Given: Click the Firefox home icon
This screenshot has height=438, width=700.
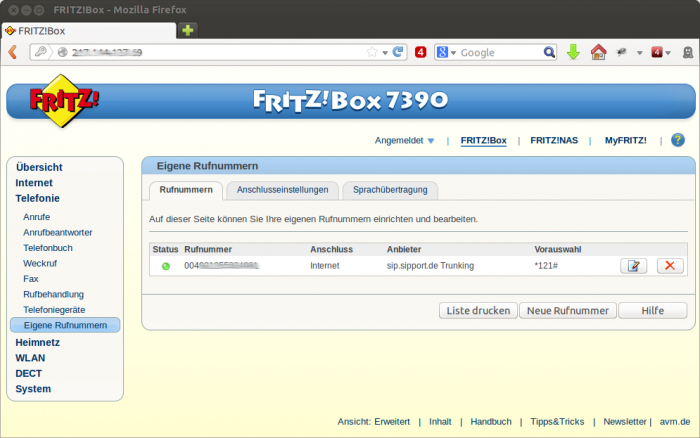Looking at the screenshot, I should coord(598,52).
